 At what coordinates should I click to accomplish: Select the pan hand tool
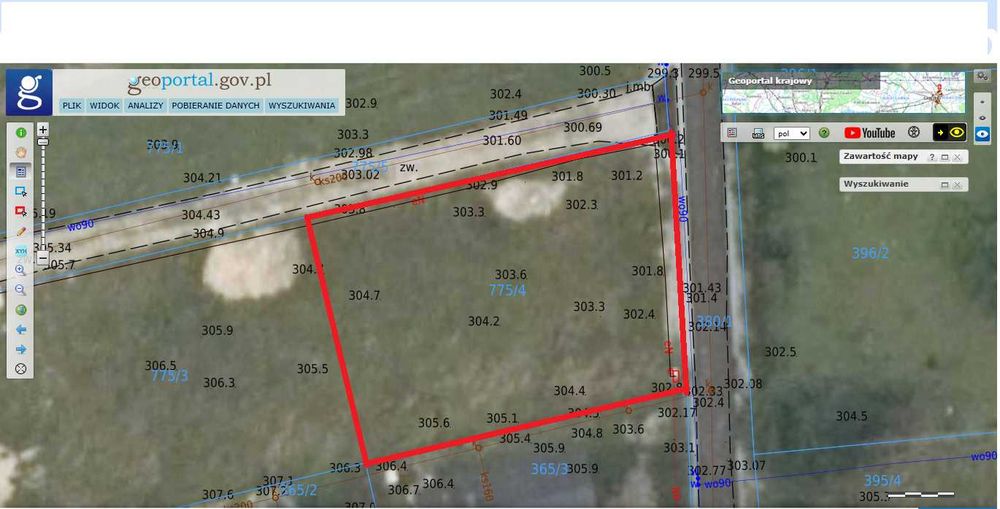pos(21,152)
